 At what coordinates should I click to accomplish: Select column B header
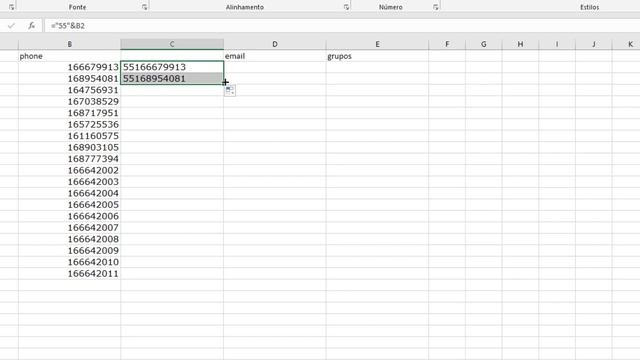point(69,44)
